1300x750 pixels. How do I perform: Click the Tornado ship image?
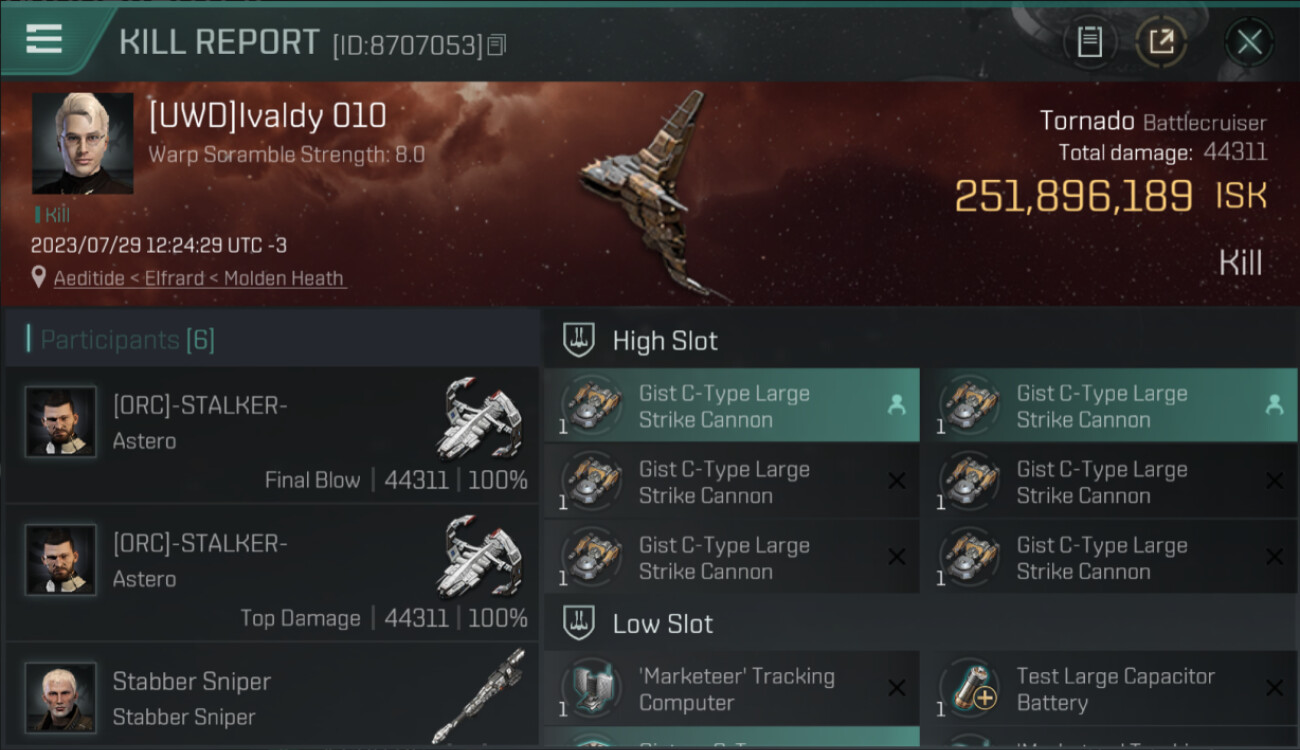[650, 195]
